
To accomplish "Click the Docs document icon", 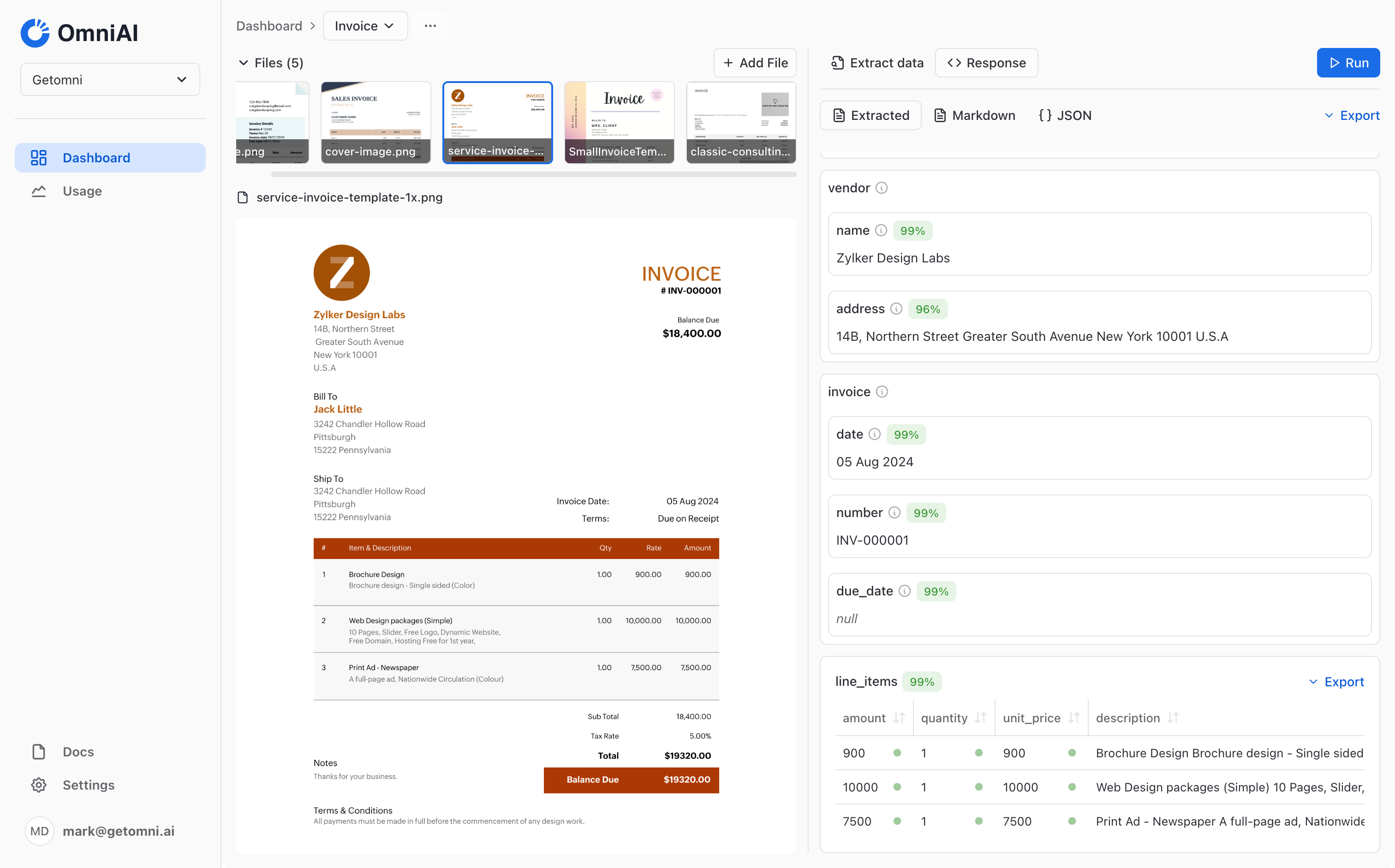I will click(x=38, y=751).
